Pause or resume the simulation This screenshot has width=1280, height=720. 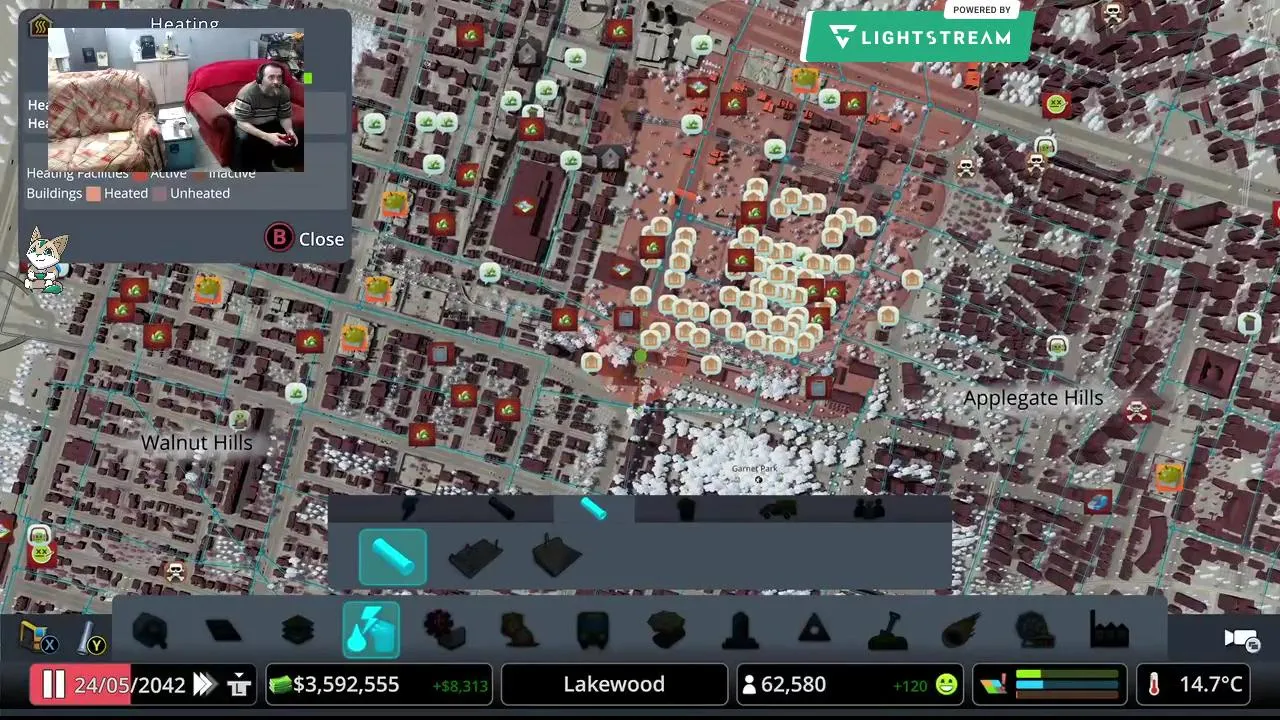tap(53, 685)
